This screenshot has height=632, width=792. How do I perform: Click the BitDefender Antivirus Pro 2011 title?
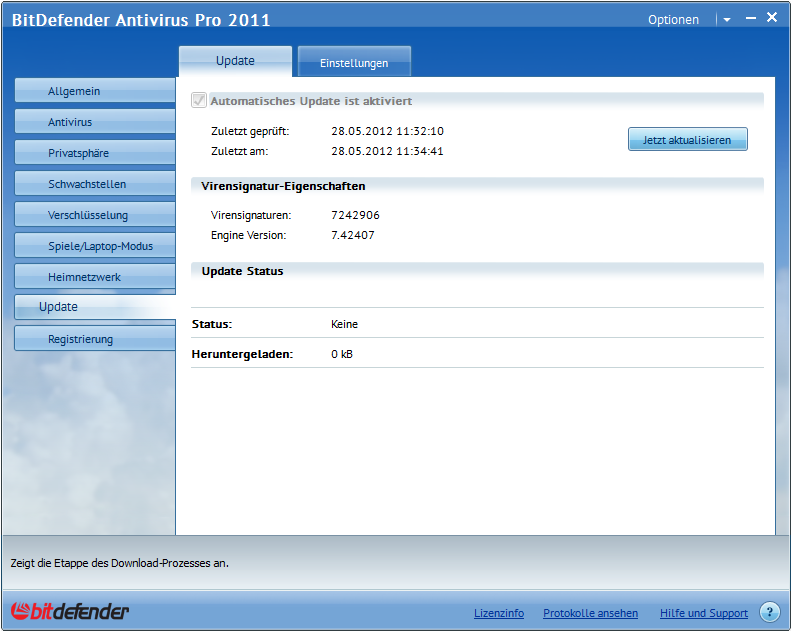coord(141,20)
